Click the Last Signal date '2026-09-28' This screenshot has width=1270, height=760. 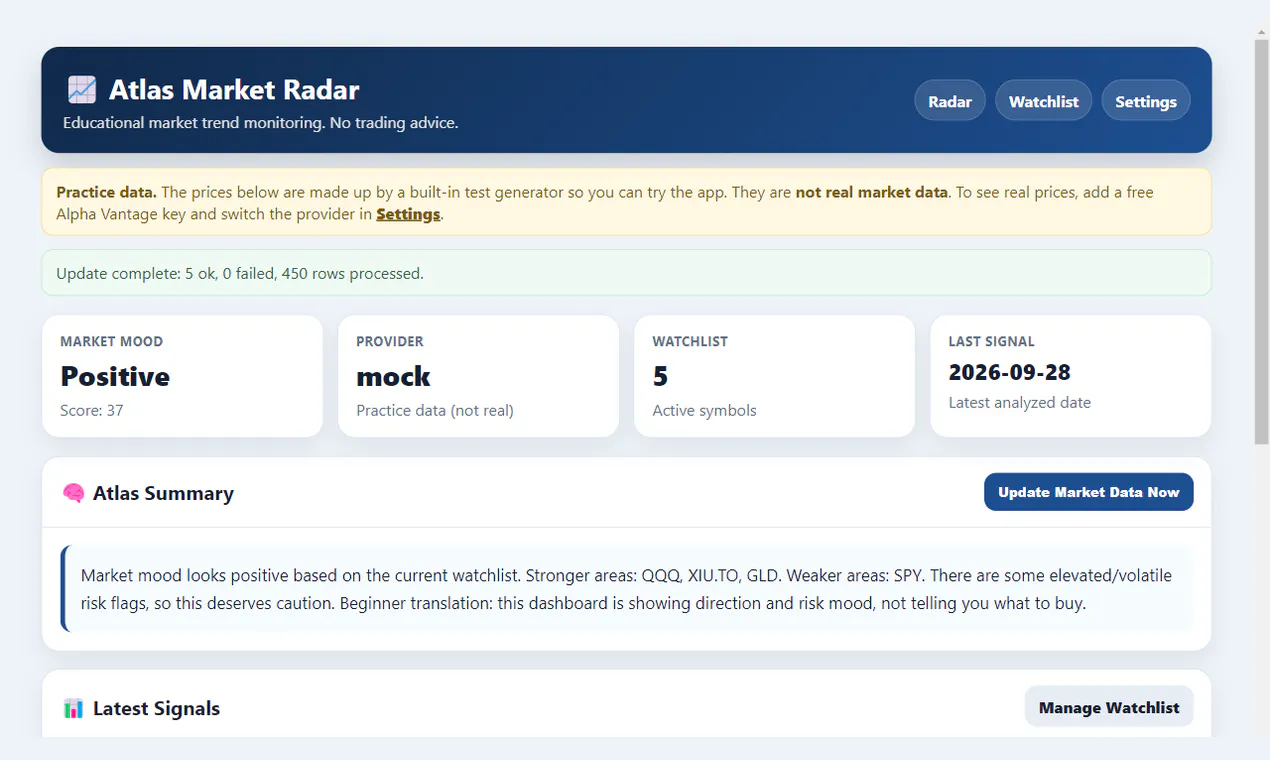click(1009, 372)
